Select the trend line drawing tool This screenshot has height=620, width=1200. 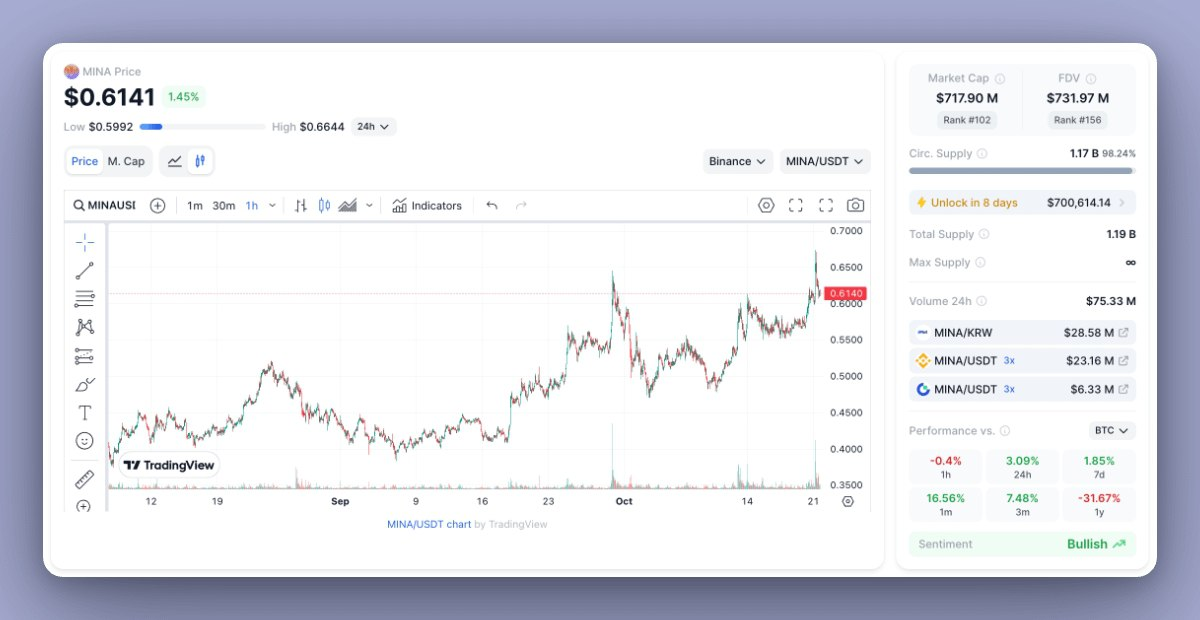click(85, 270)
